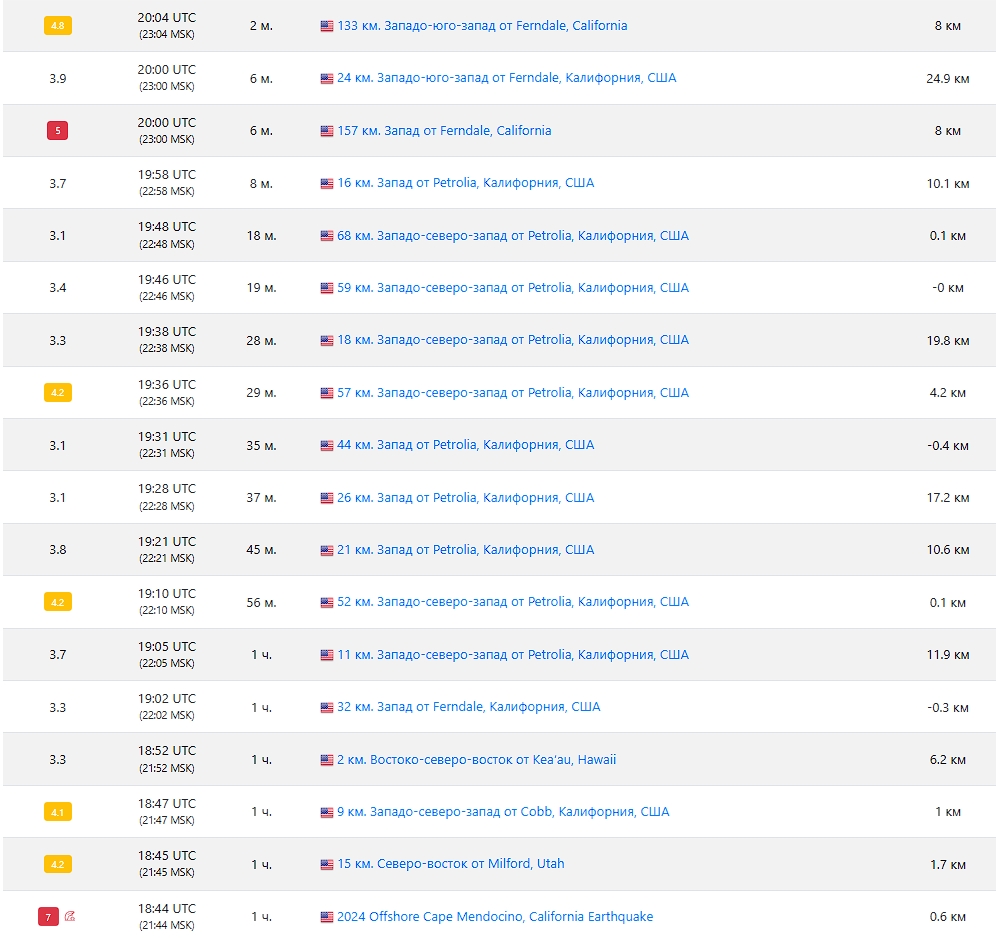The height and width of the screenshot is (938, 996).
Task: Open 21 км Запад от Petrolia link
Action: pyautogui.click(x=466, y=549)
